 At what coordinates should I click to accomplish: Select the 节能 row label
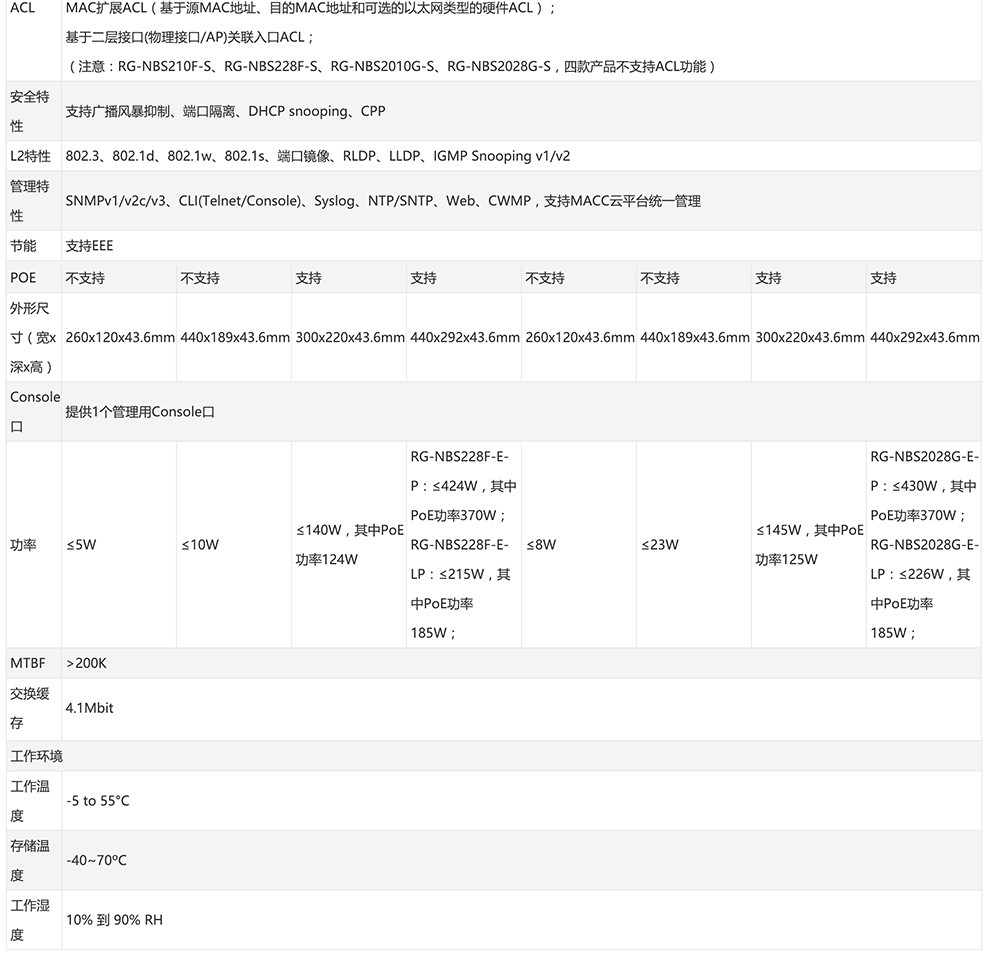(23, 246)
